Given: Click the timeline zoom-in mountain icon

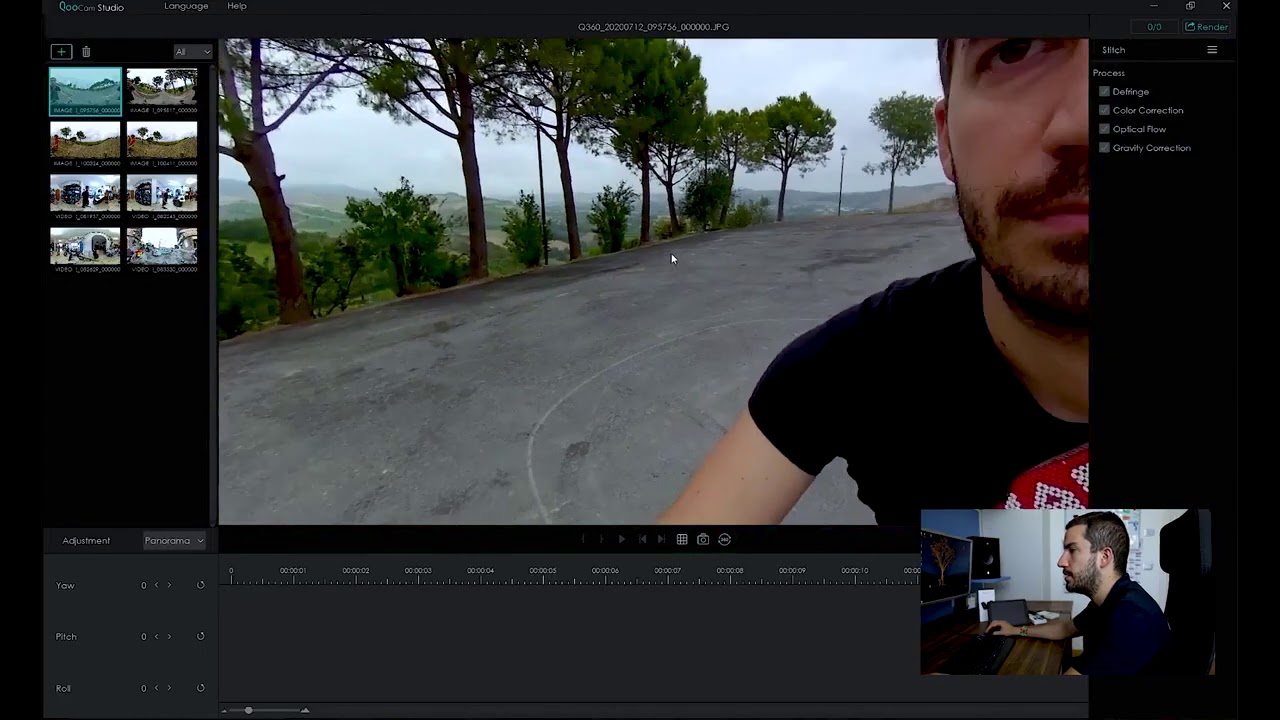Looking at the screenshot, I should 305,710.
